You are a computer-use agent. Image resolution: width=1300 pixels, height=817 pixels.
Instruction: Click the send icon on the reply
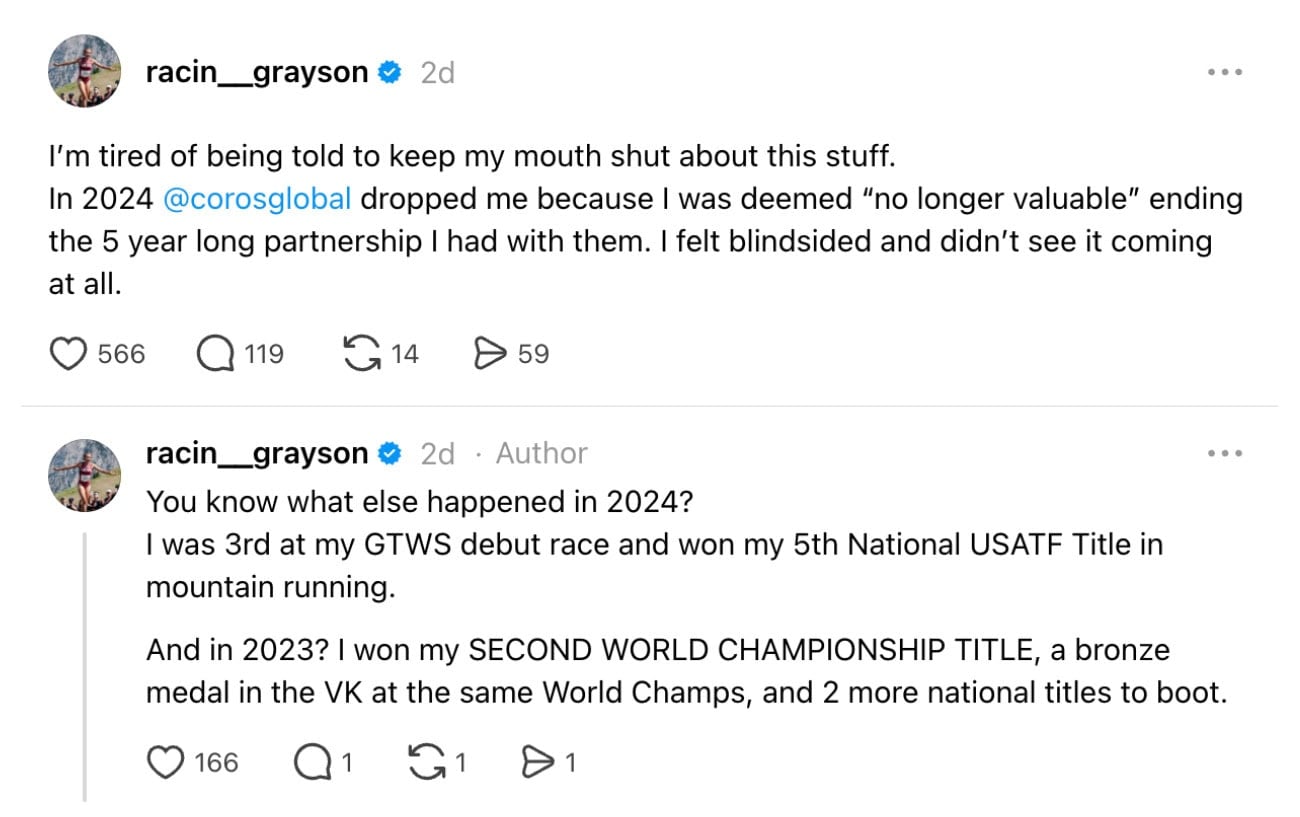540,761
